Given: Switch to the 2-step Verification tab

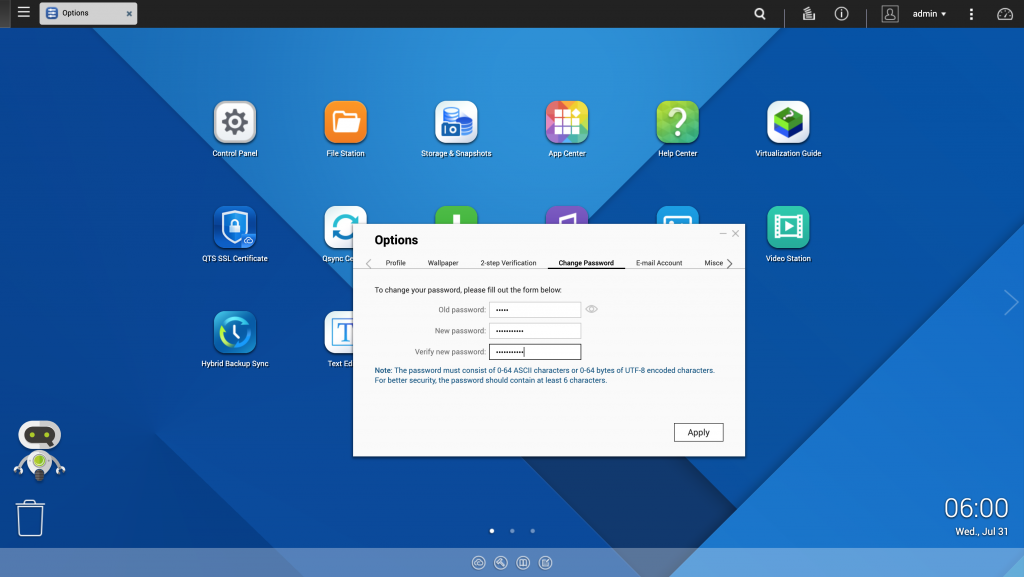Looking at the screenshot, I should [508, 263].
